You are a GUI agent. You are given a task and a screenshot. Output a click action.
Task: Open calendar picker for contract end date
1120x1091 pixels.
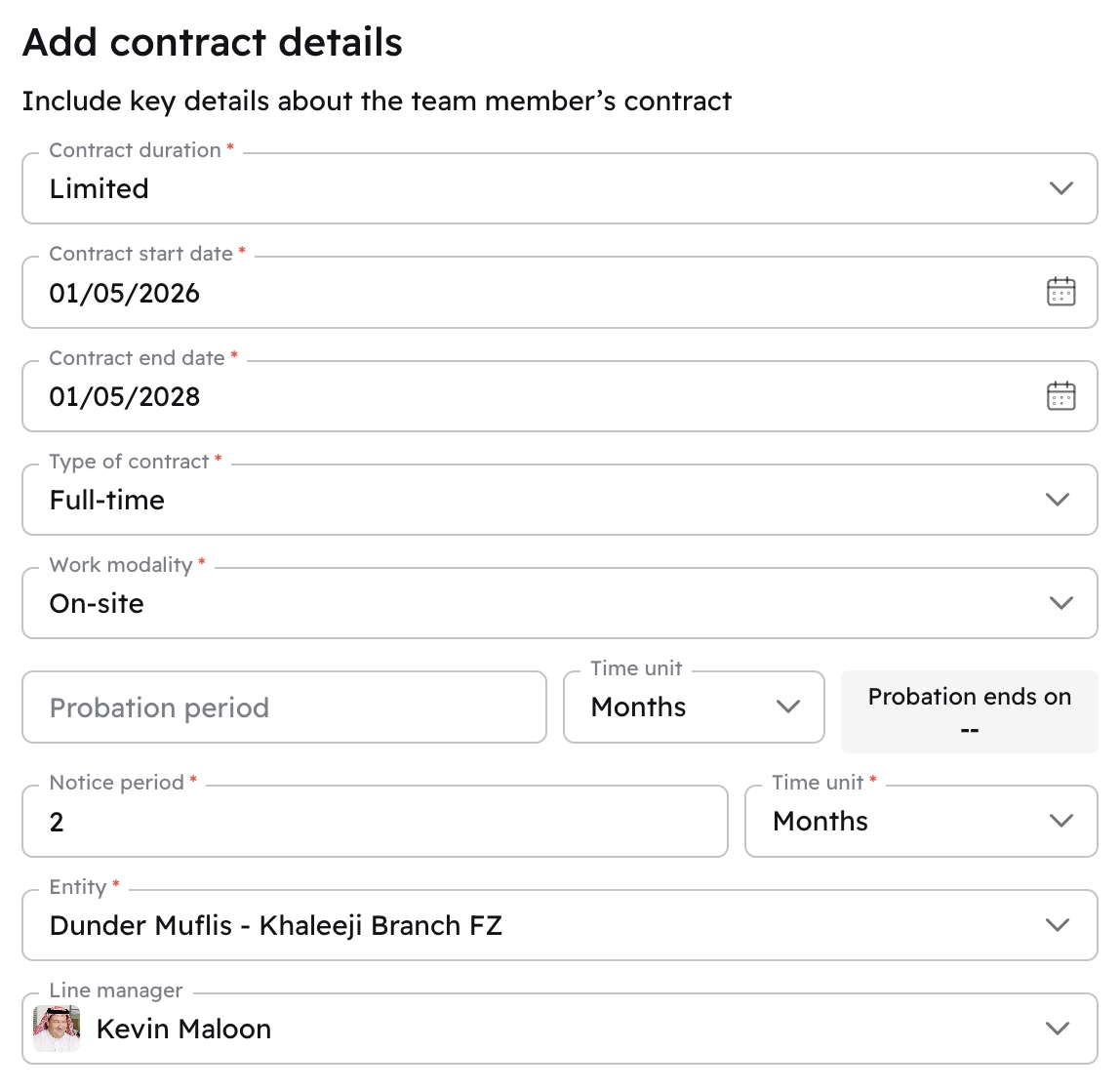(x=1060, y=396)
